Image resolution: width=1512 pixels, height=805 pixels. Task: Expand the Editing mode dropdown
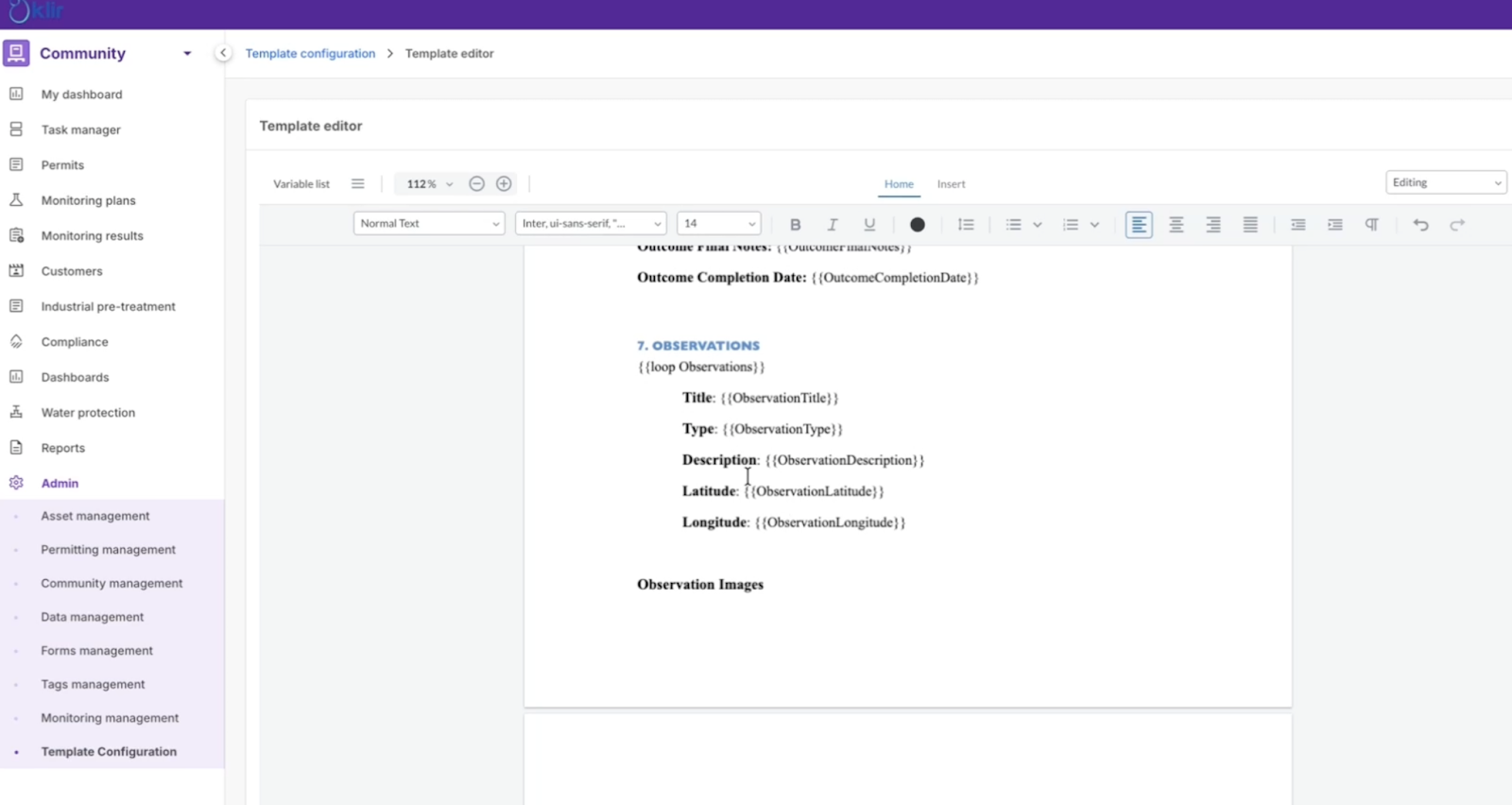point(1445,182)
